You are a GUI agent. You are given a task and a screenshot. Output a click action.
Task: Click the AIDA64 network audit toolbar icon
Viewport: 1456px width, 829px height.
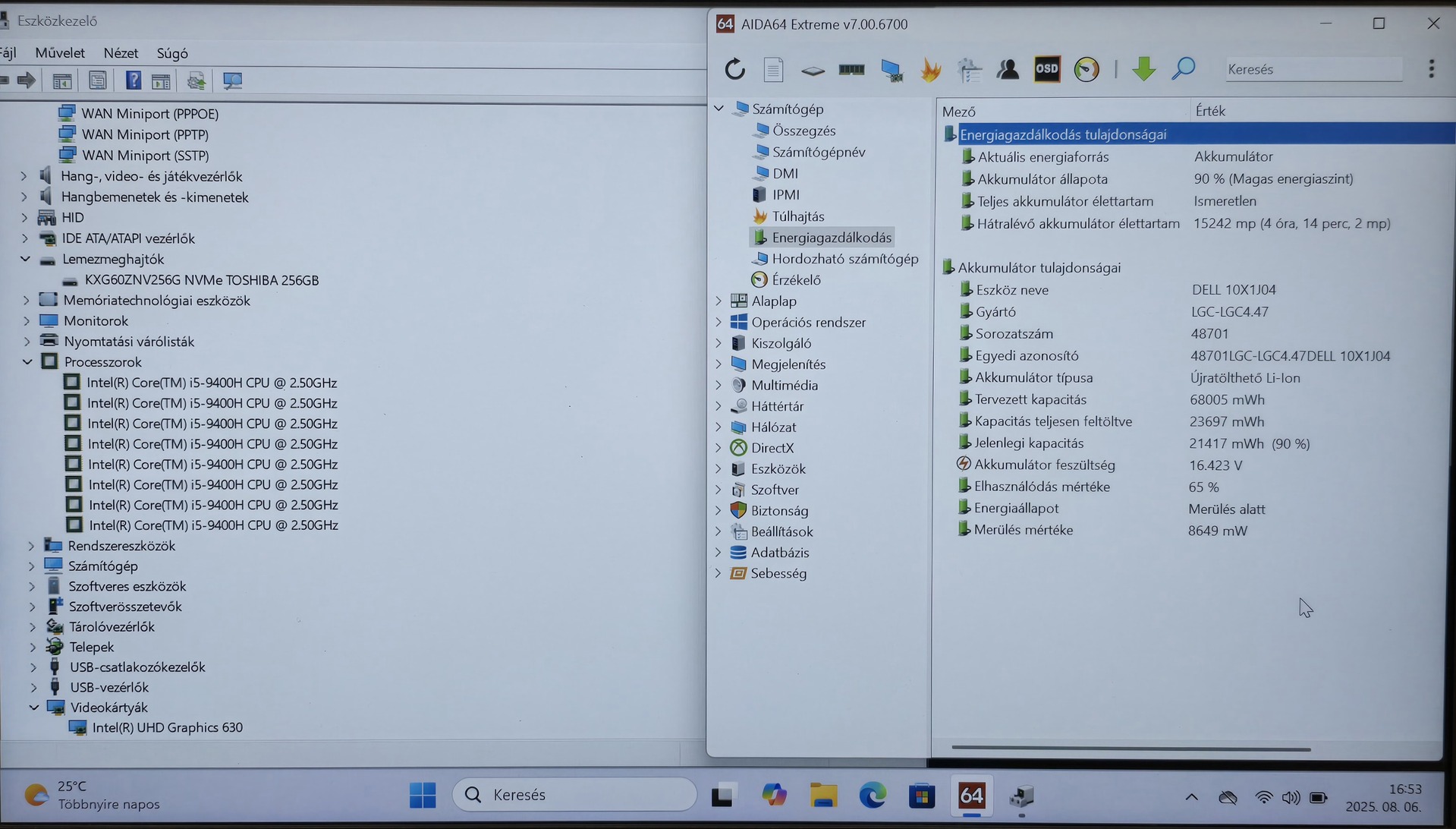970,70
